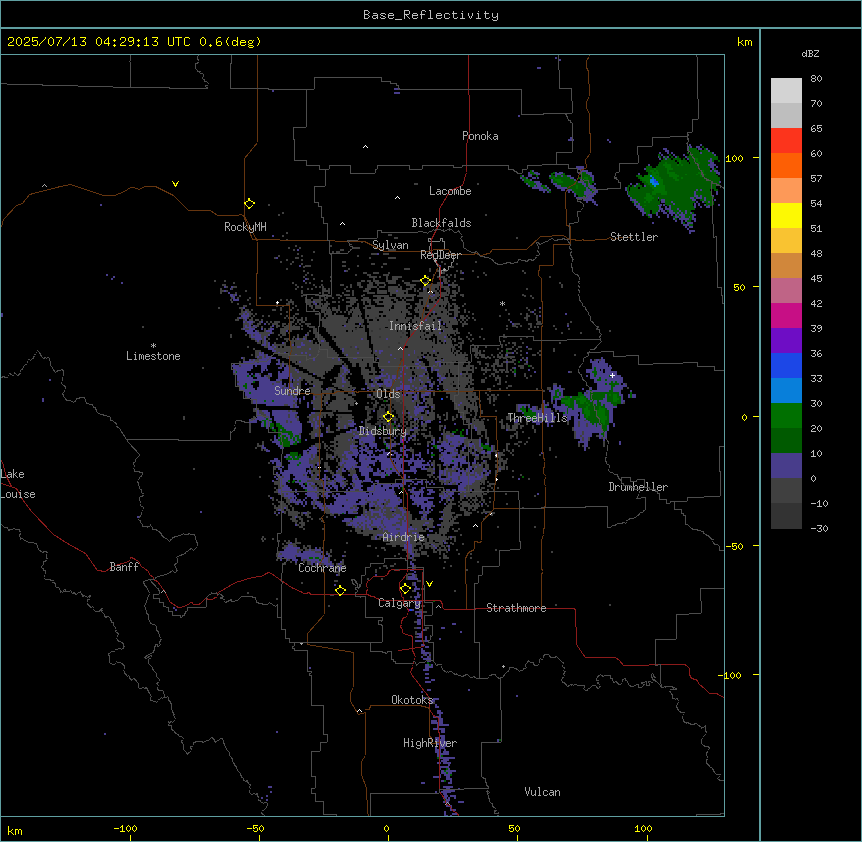Click the HighRiver city label

pyautogui.click(x=430, y=743)
